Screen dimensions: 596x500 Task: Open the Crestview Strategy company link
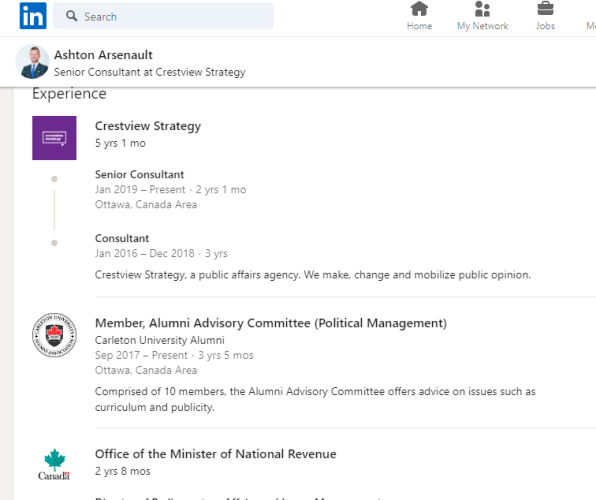point(148,126)
